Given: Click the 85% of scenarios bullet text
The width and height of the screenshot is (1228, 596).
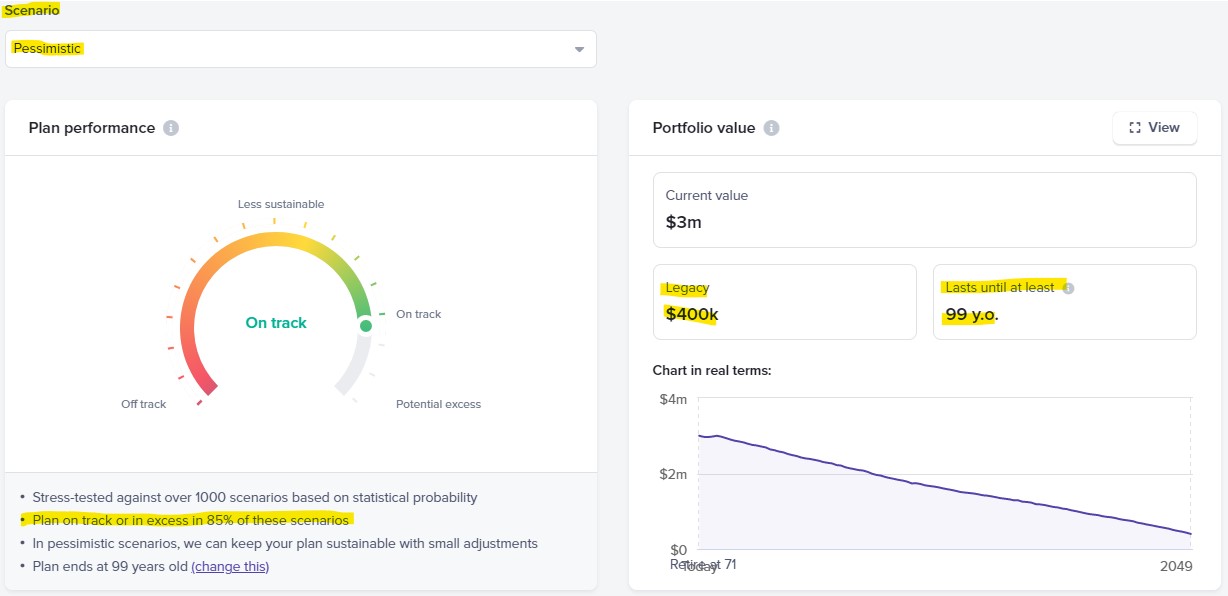Looking at the screenshot, I should (191, 520).
